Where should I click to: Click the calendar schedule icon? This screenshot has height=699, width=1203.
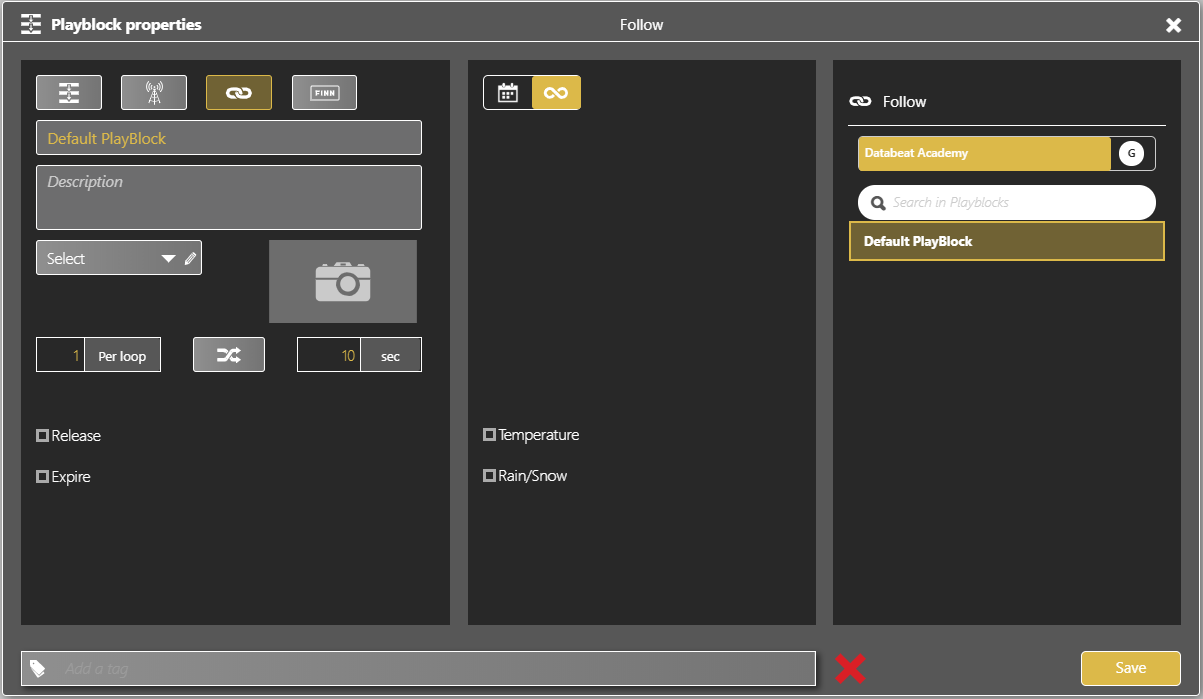(x=508, y=93)
